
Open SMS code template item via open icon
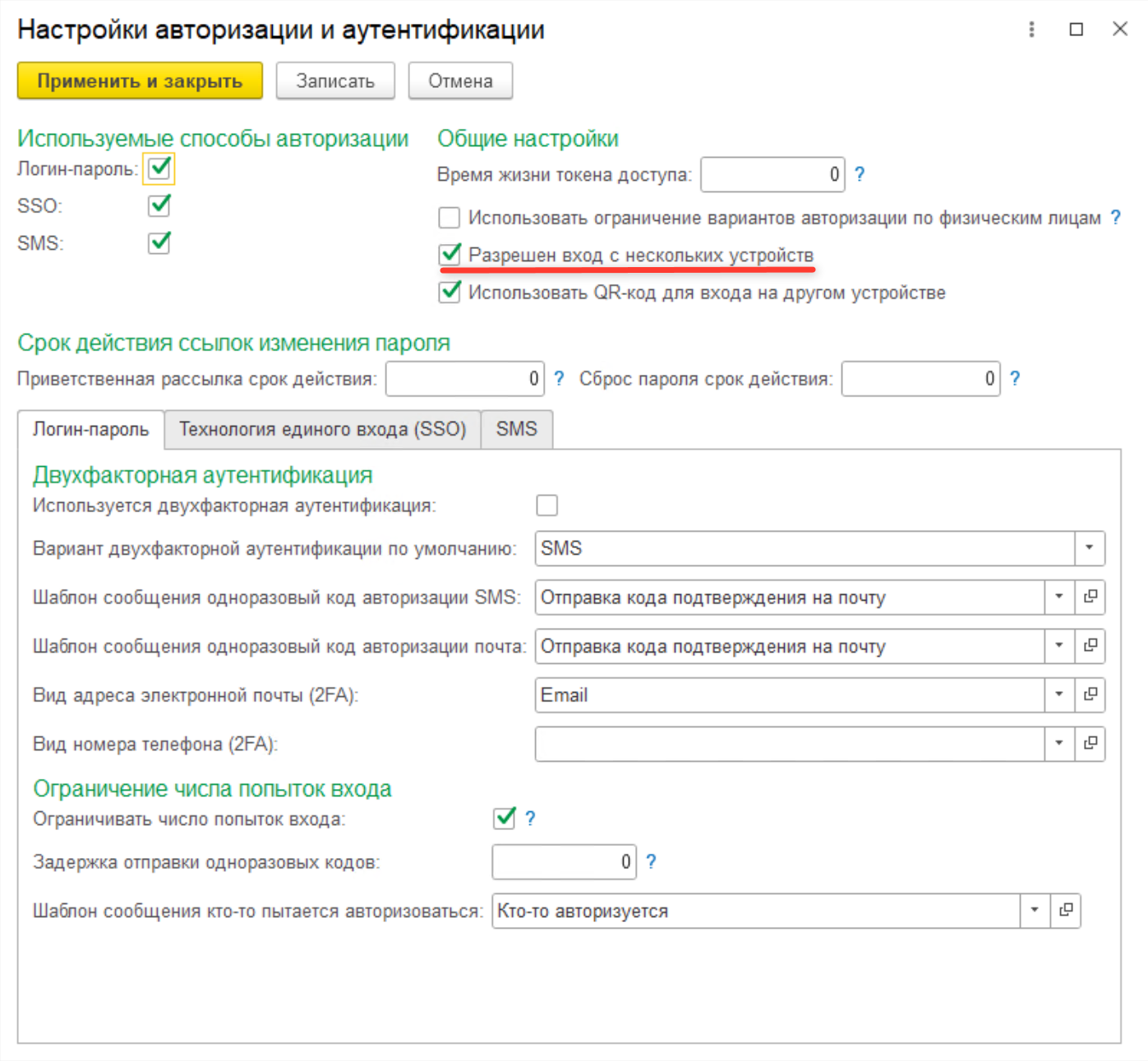pyautogui.click(x=1090, y=597)
